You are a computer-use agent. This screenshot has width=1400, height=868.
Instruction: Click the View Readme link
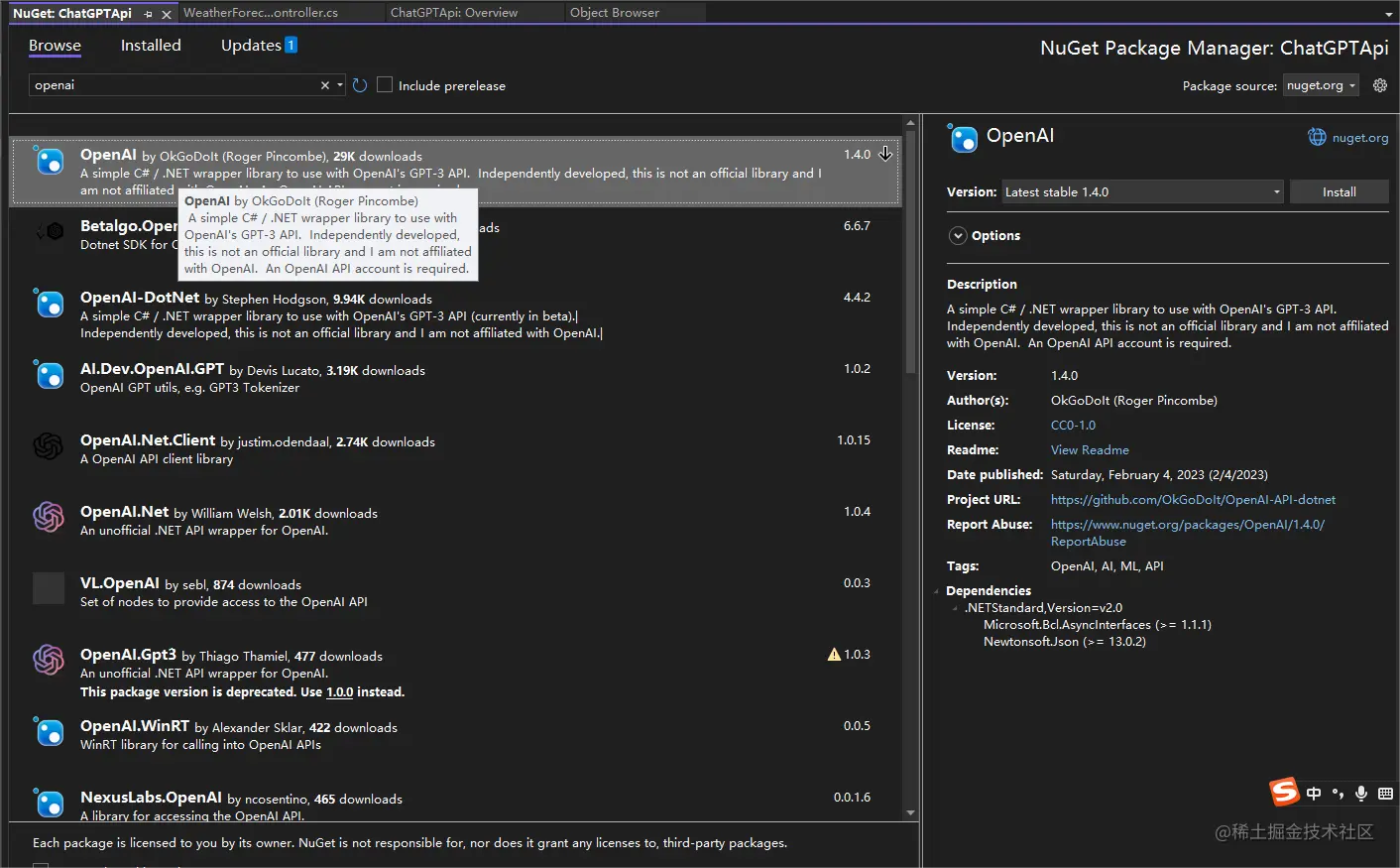pos(1090,450)
